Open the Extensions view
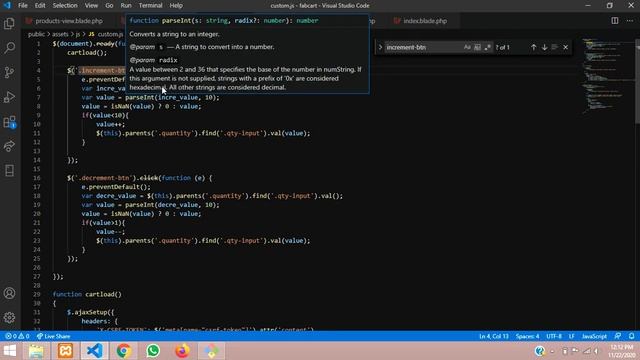 coord(9,122)
